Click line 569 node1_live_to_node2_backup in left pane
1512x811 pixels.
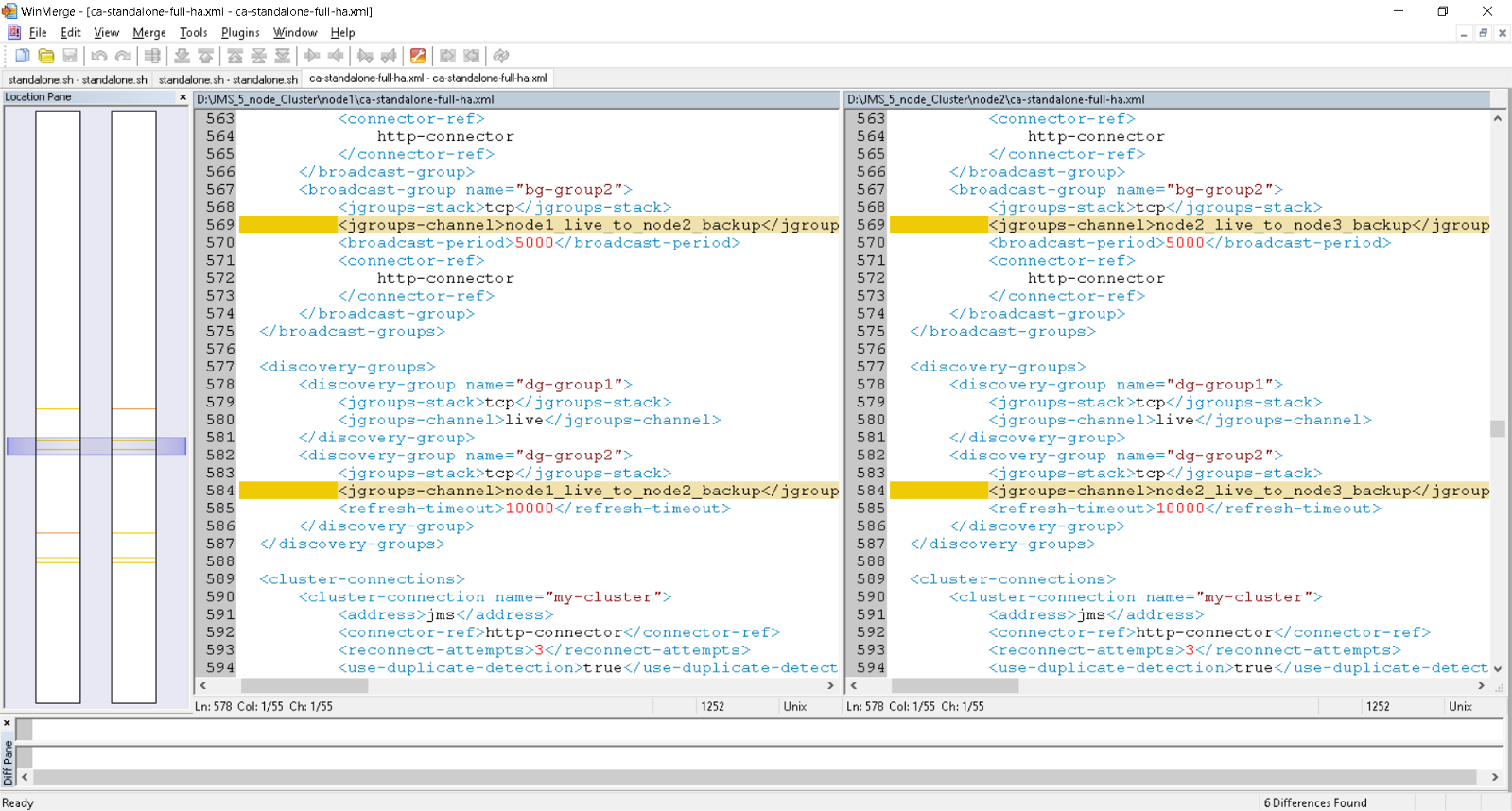633,225
